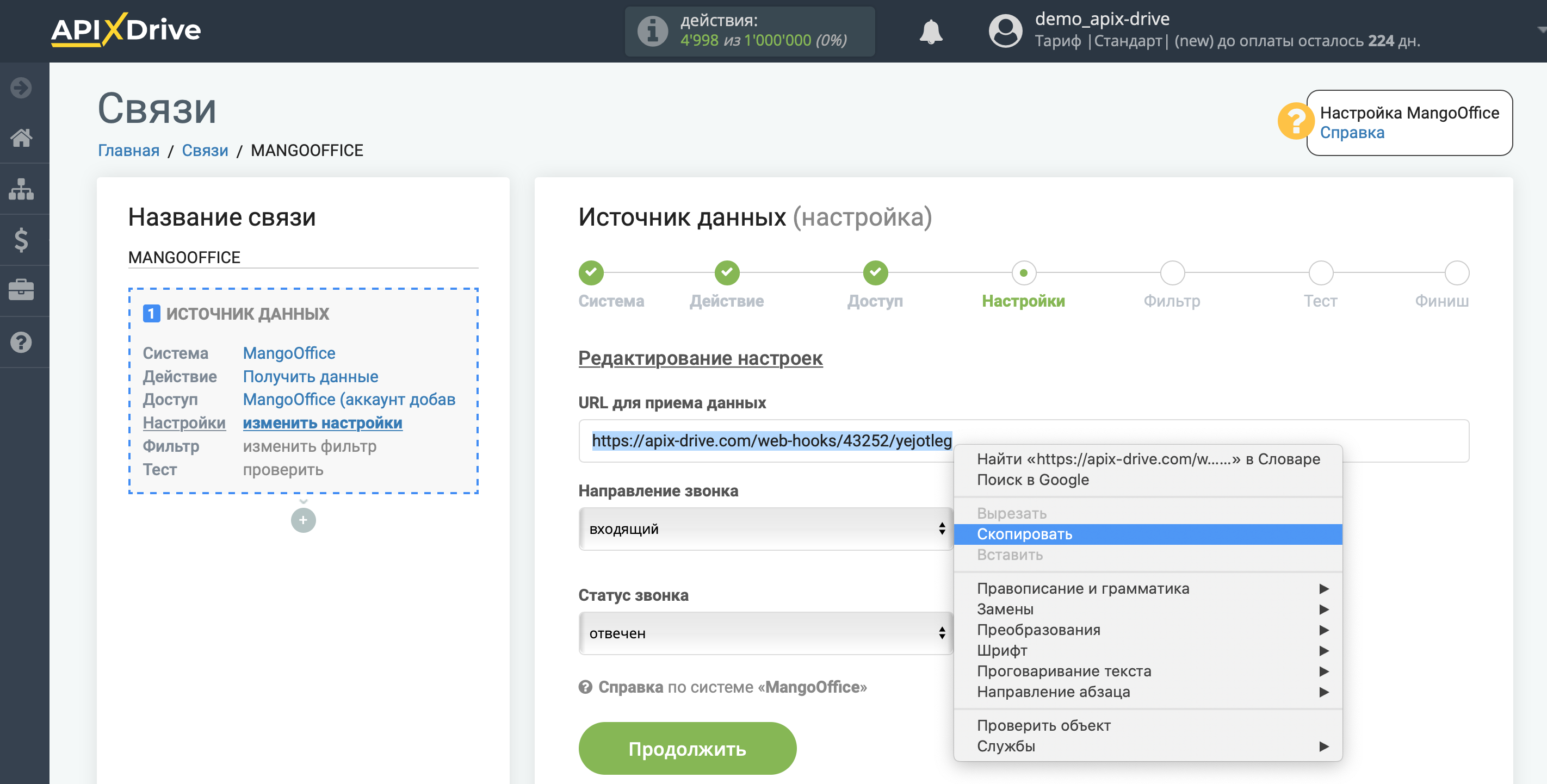Click the Получить данные action link

point(311,376)
